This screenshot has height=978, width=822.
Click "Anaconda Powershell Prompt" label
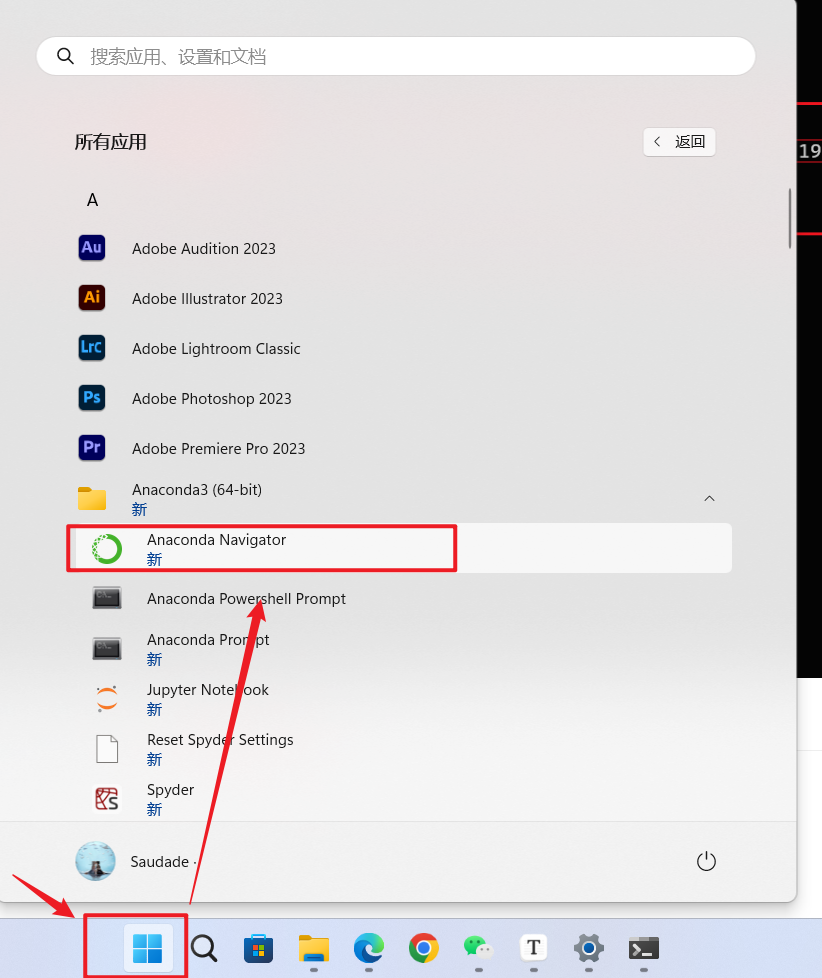(246, 599)
